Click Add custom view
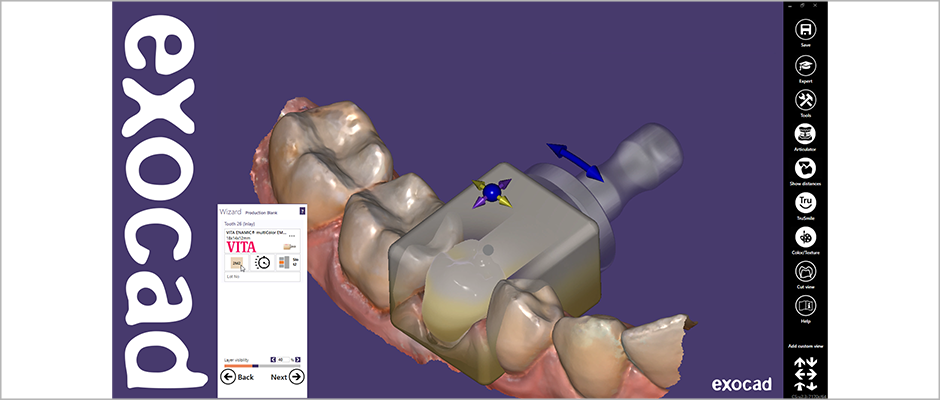 click(806, 347)
